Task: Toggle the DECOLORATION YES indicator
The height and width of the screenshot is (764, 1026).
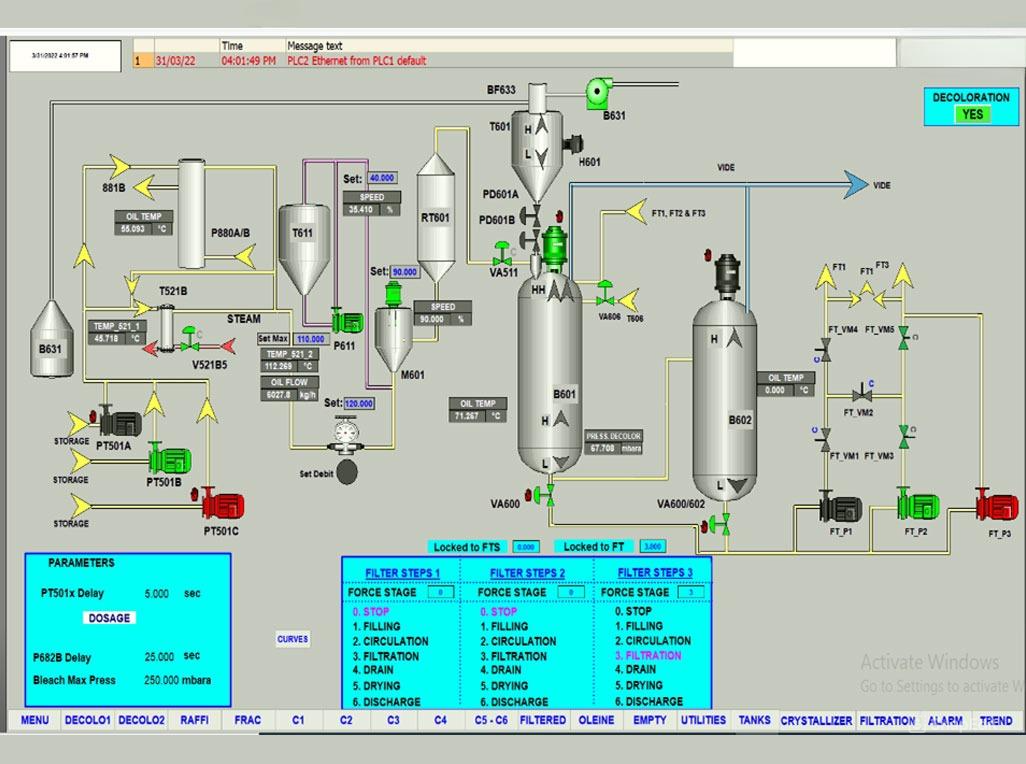Action: click(x=972, y=114)
